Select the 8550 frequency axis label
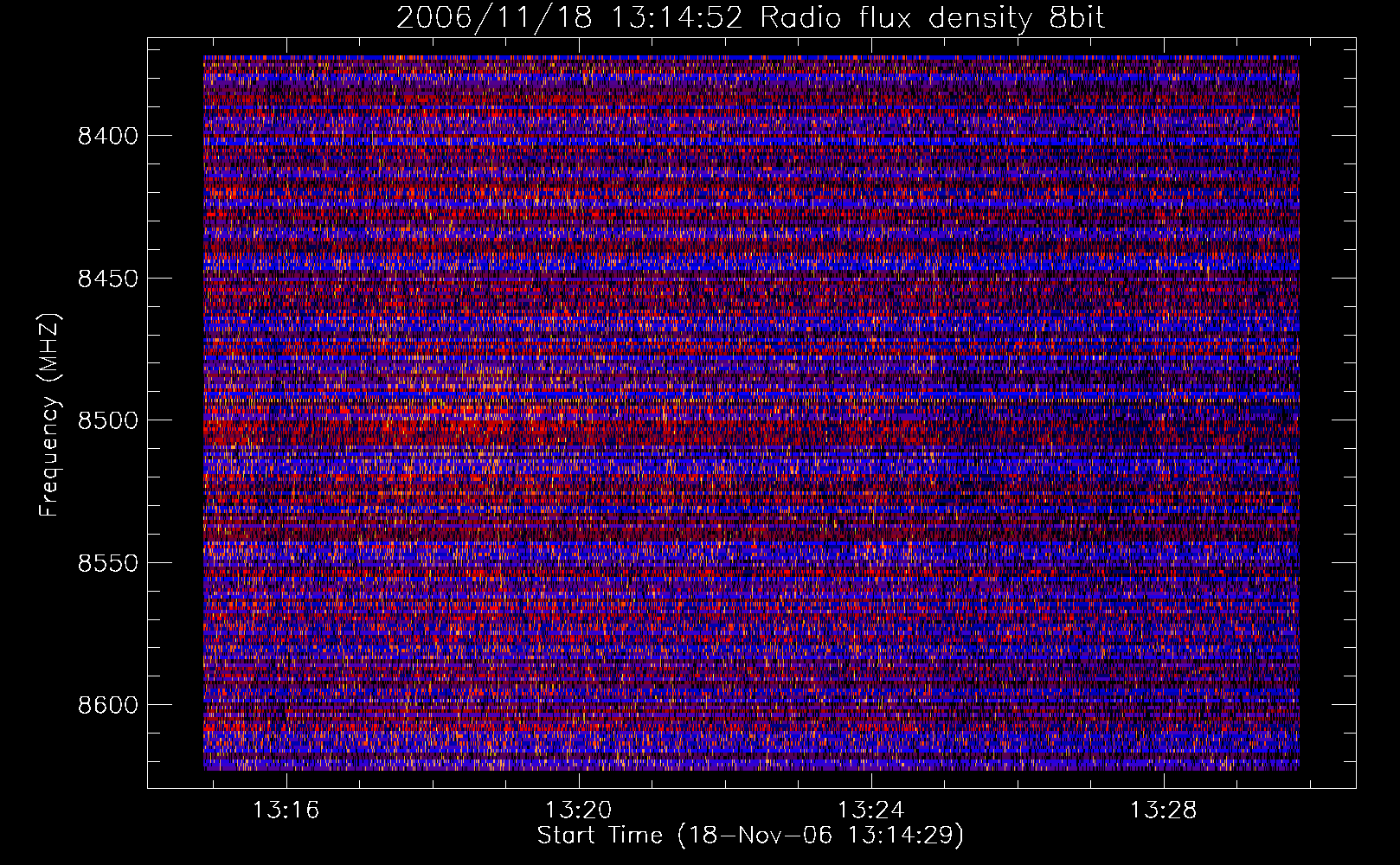Image resolution: width=1400 pixels, height=865 pixels. pyautogui.click(x=108, y=563)
